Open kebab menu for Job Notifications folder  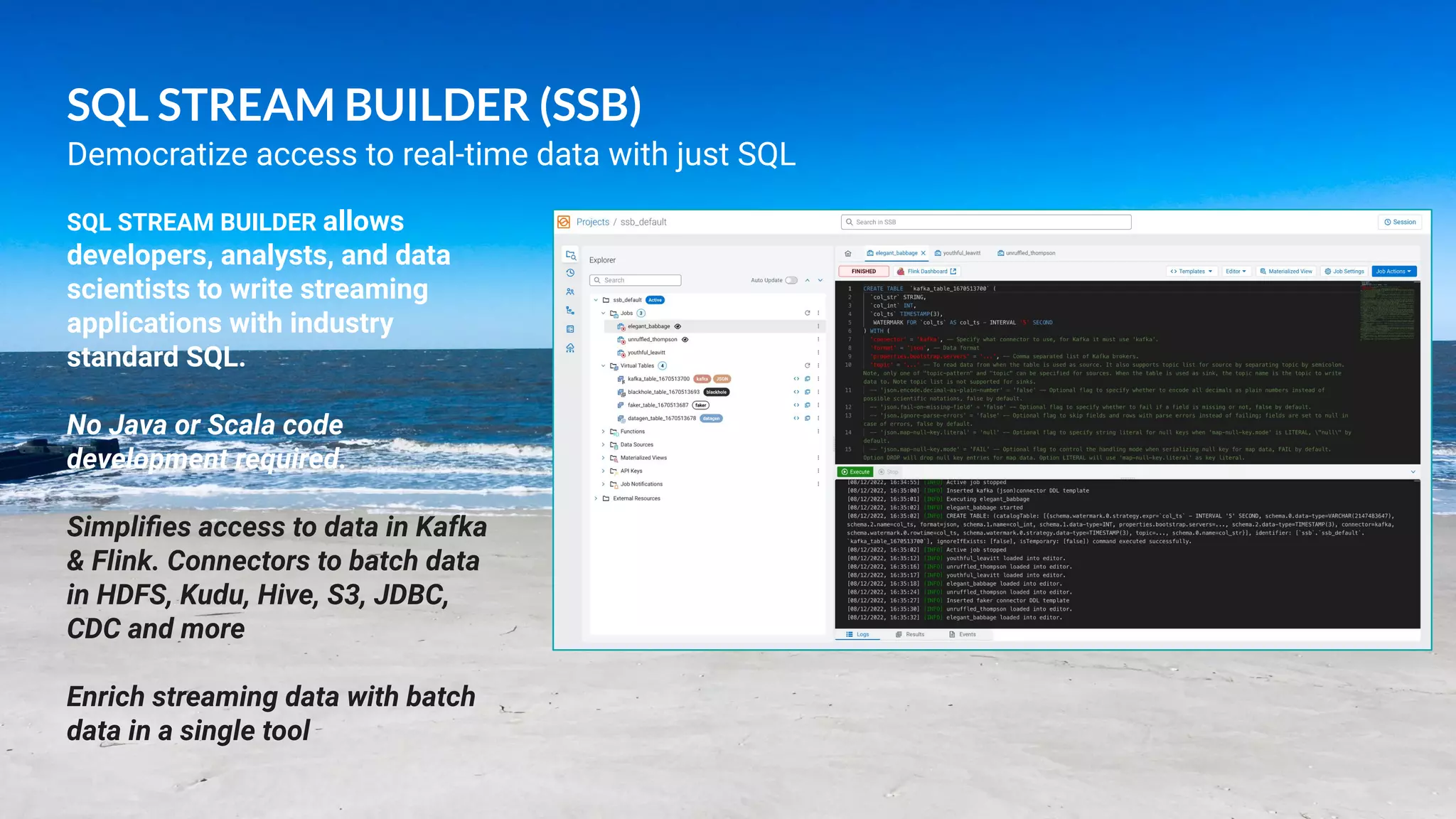[818, 484]
